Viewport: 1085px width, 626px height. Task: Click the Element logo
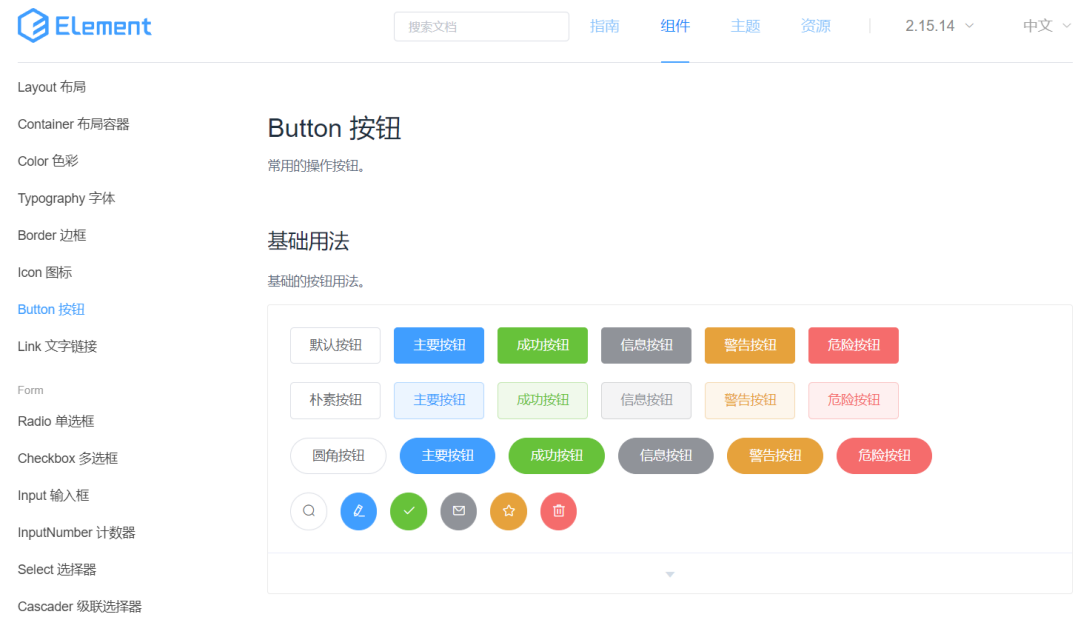pos(85,26)
